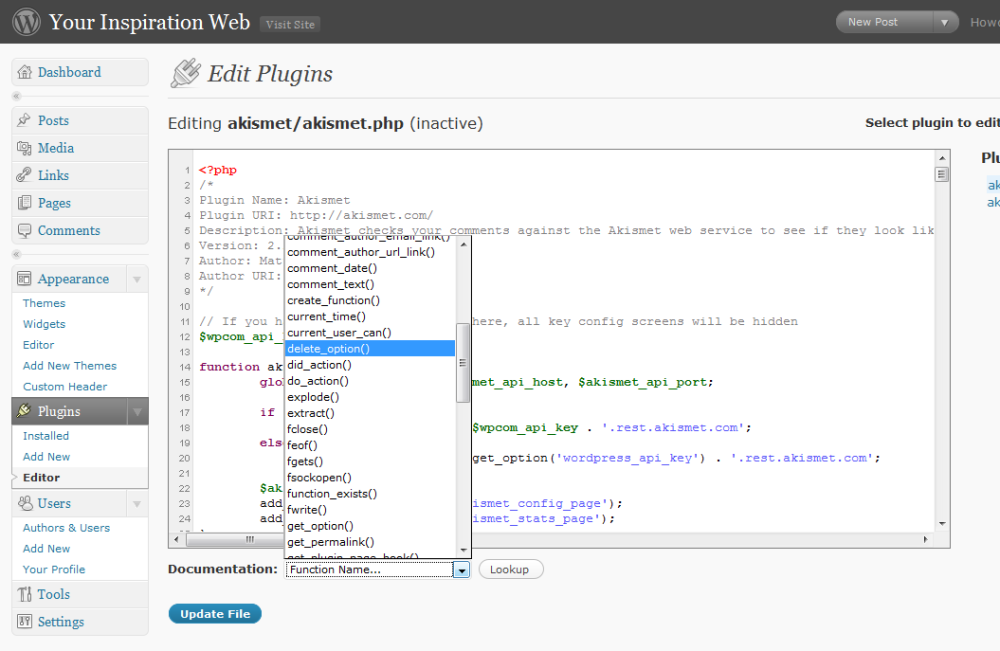This screenshot has height=651, width=1000.
Task: Go to Add New Themes
Action: pos(70,366)
